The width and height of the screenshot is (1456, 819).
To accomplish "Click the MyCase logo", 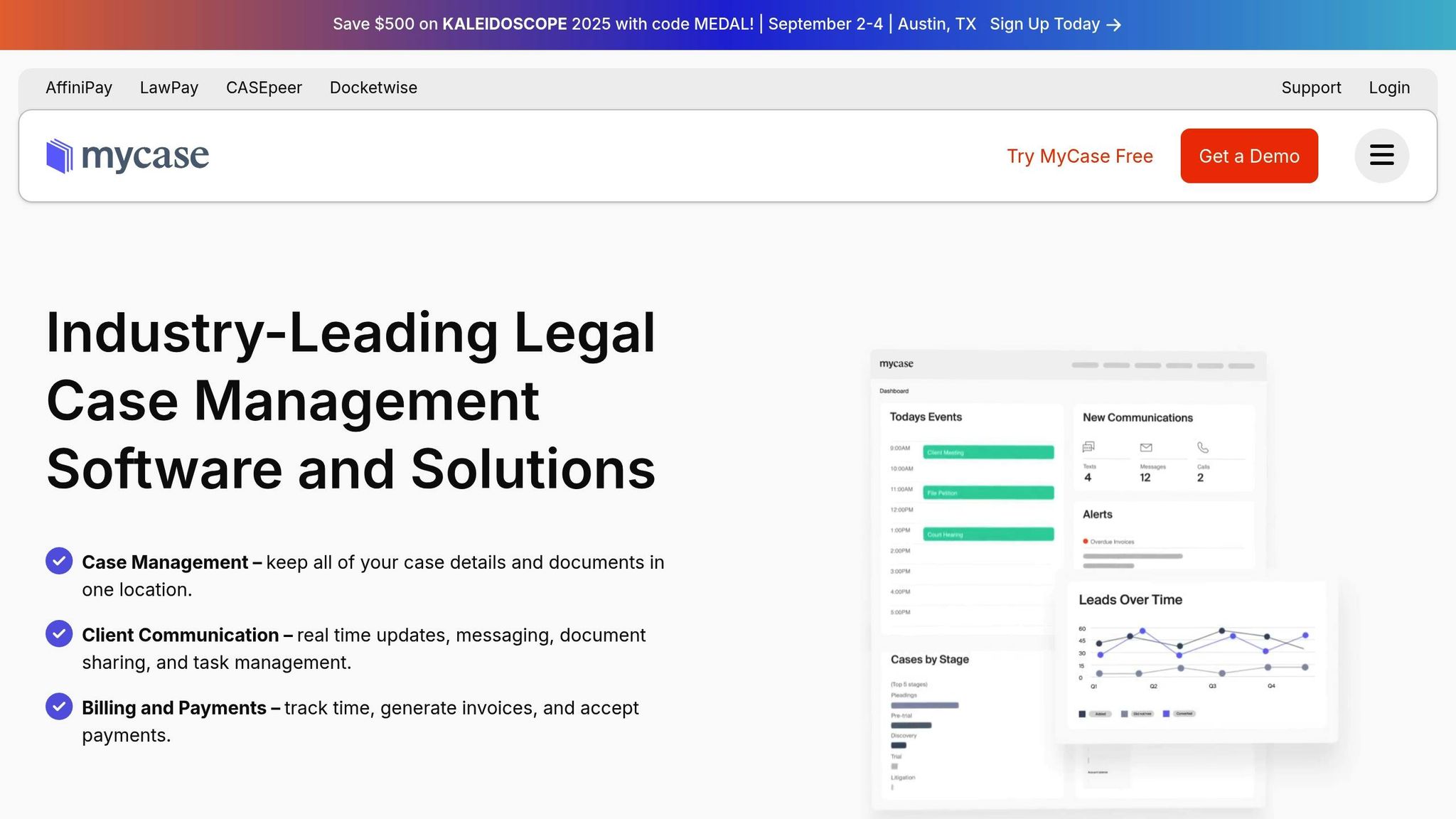I will tap(128, 156).
